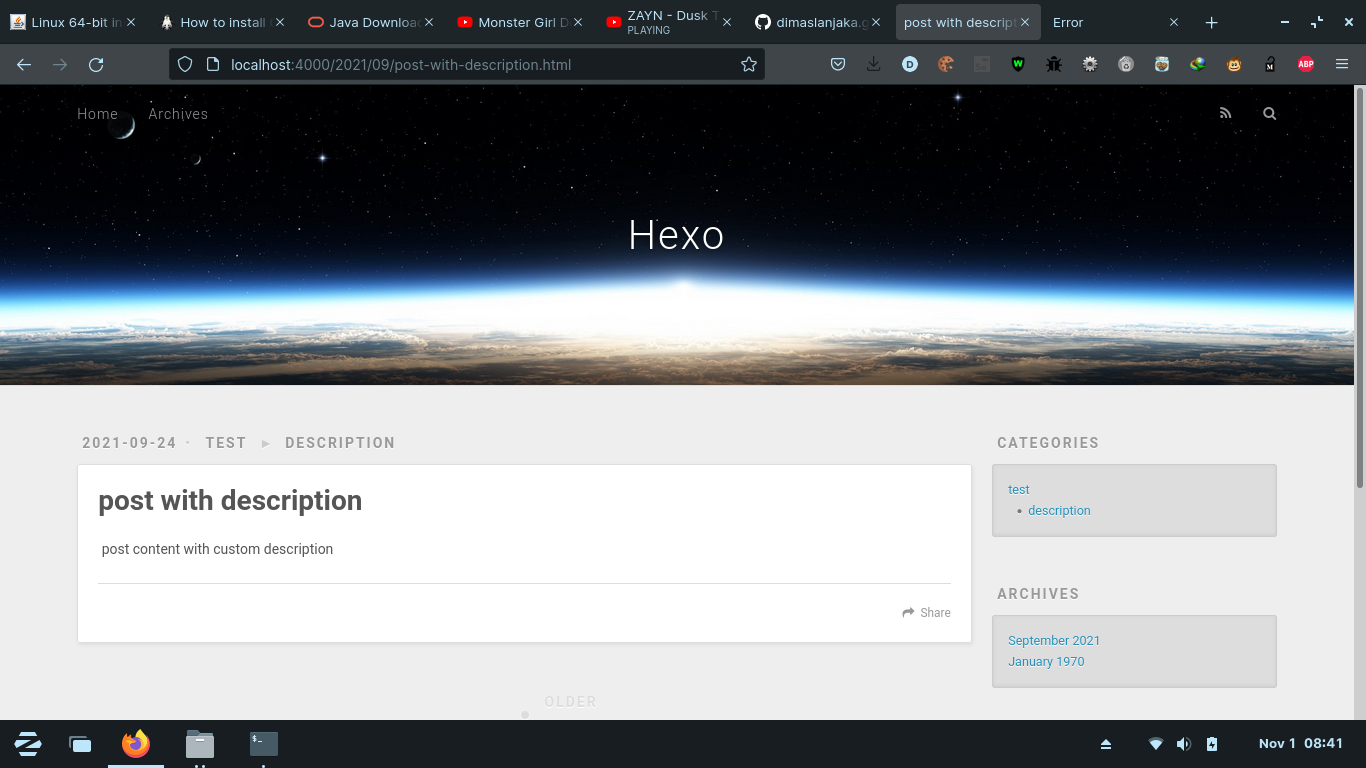This screenshot has width=1366, height=768.
Task: Open the Greasemonkey monkey icon
Action: (x=1234, y=64)
